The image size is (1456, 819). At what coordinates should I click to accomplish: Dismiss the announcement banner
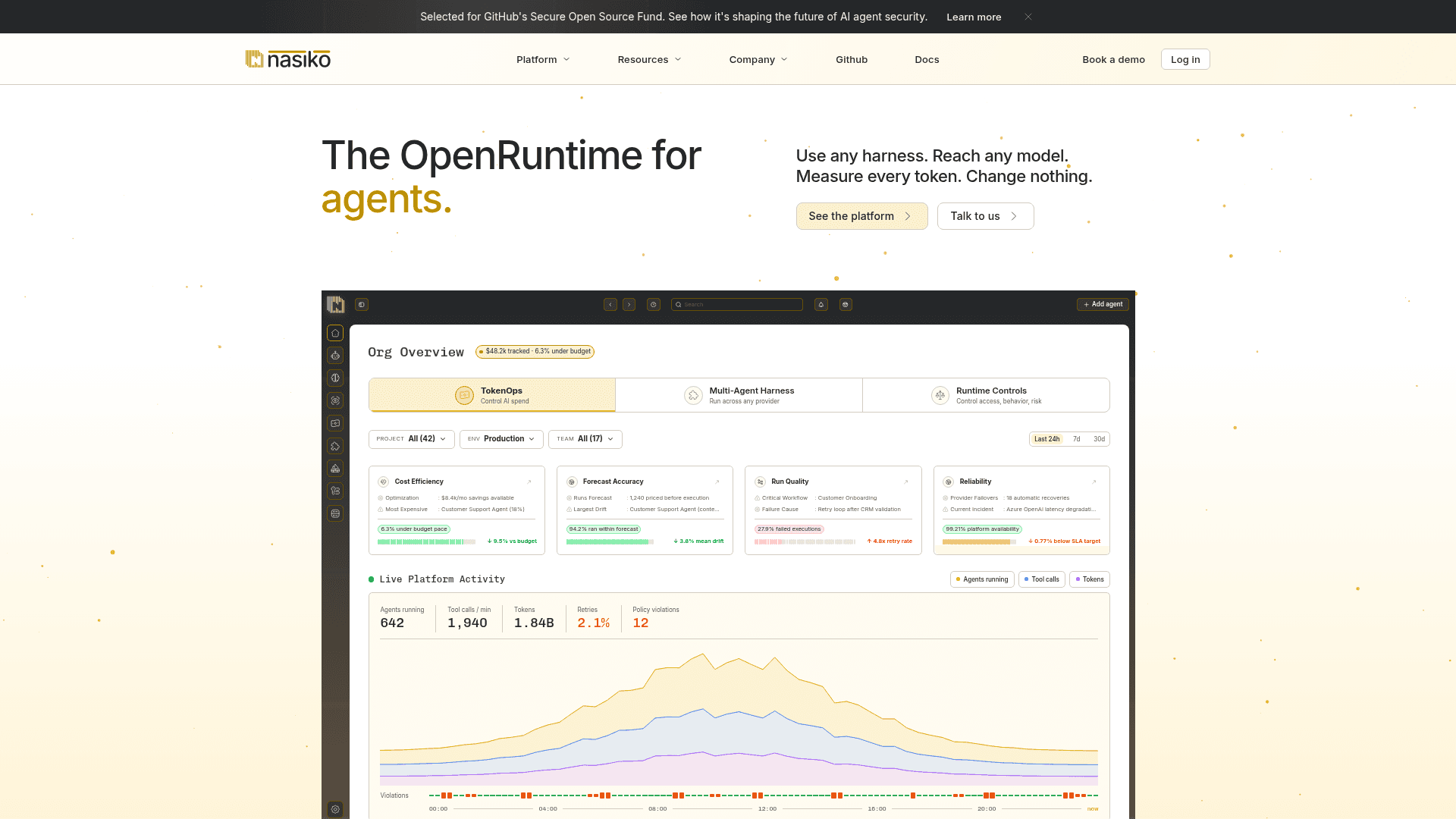(1028, 17)
